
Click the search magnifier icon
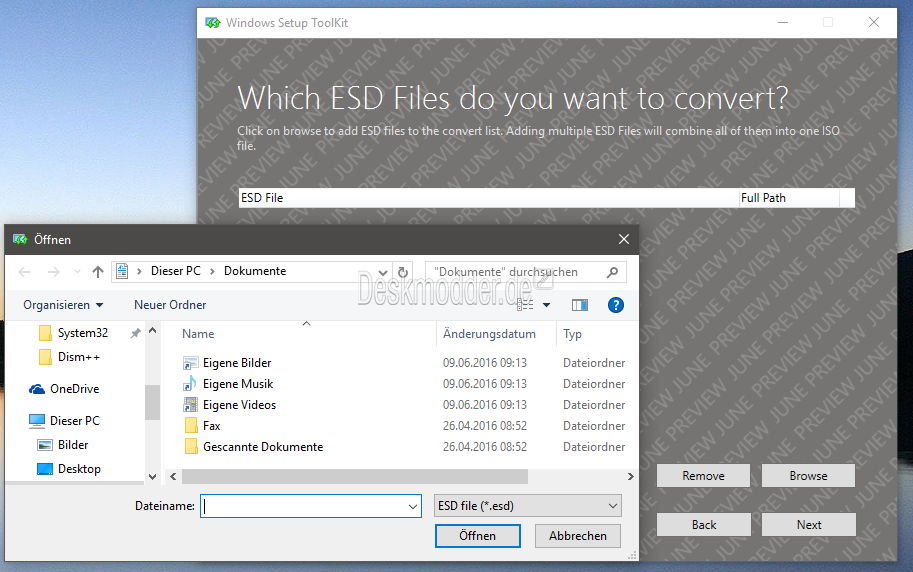pos(612,272)
